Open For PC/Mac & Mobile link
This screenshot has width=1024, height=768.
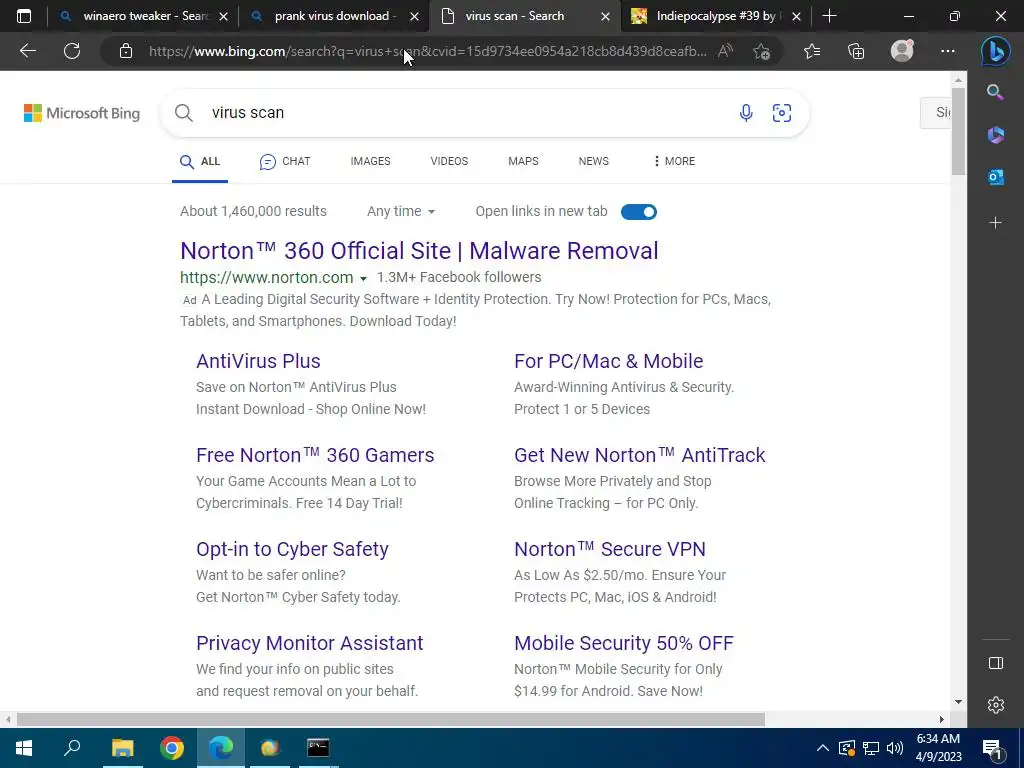click(609, 361)
